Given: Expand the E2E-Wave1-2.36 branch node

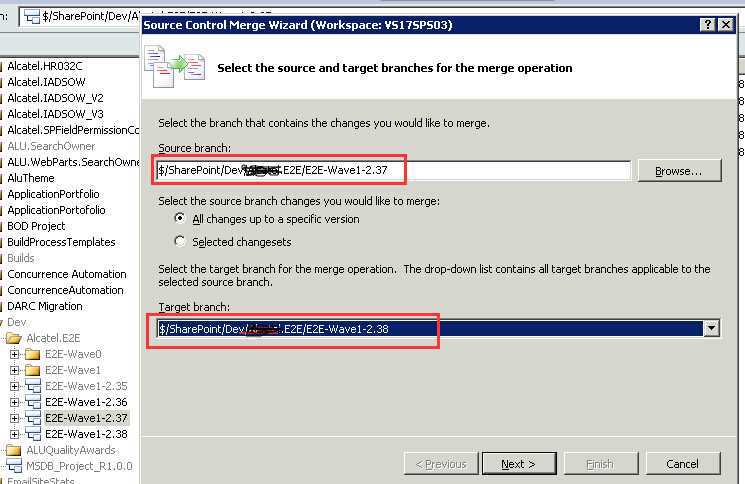Looking at the screenshot, I should (x=14, y=402).
